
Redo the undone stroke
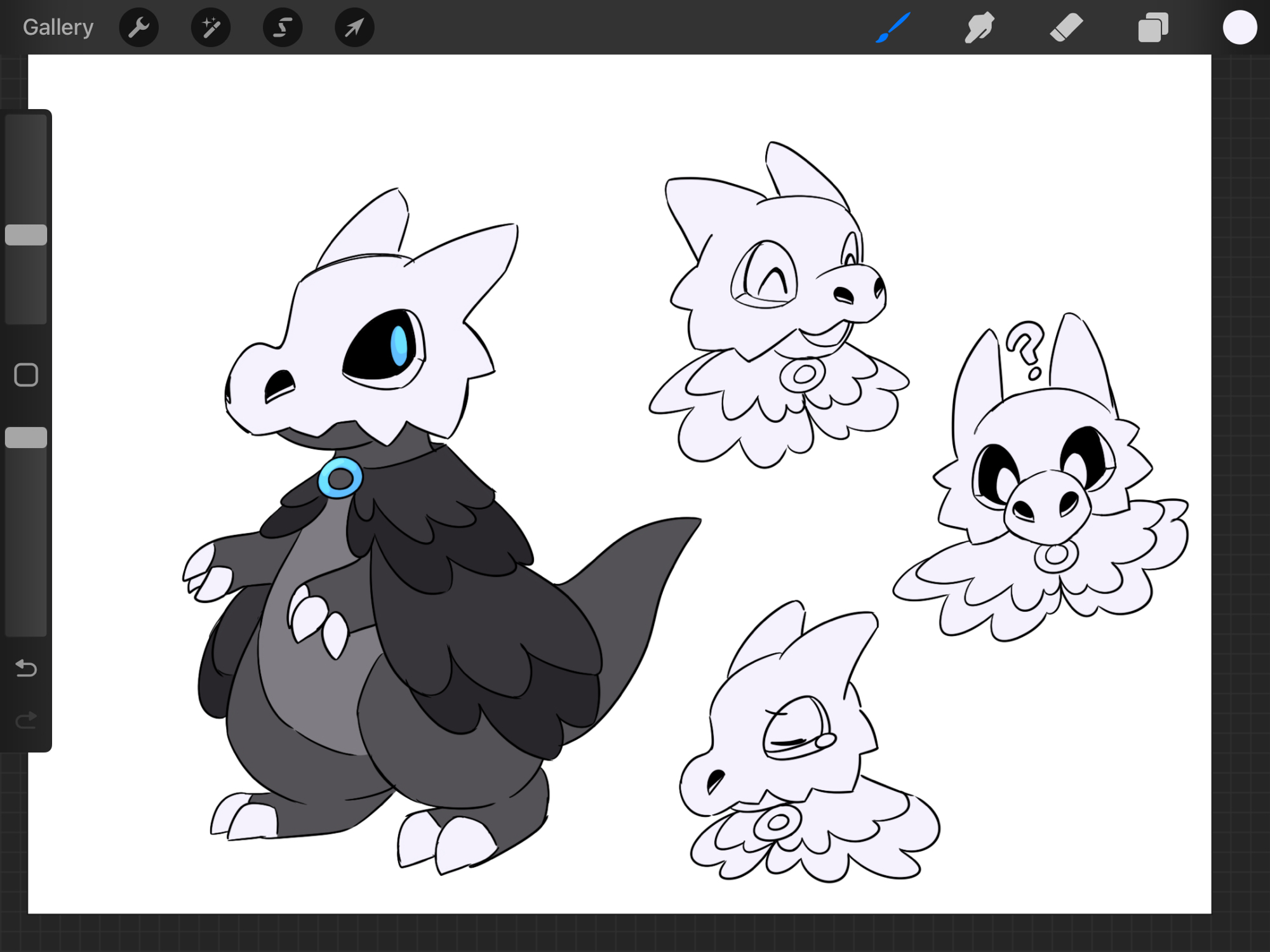pyautogui.click(x=26, y=720)
